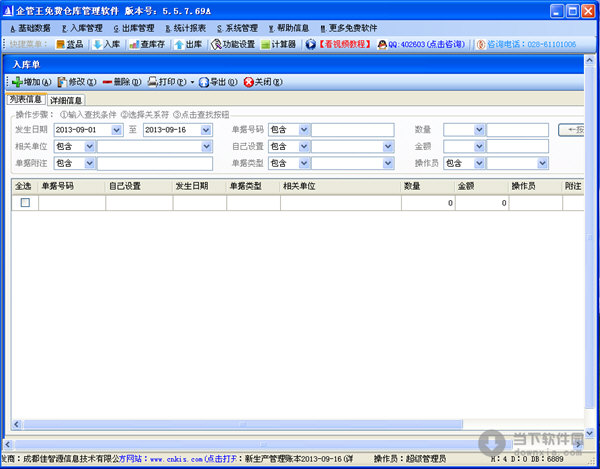
Task: Open the 入库管理 menu
Action: pos(82,28)
